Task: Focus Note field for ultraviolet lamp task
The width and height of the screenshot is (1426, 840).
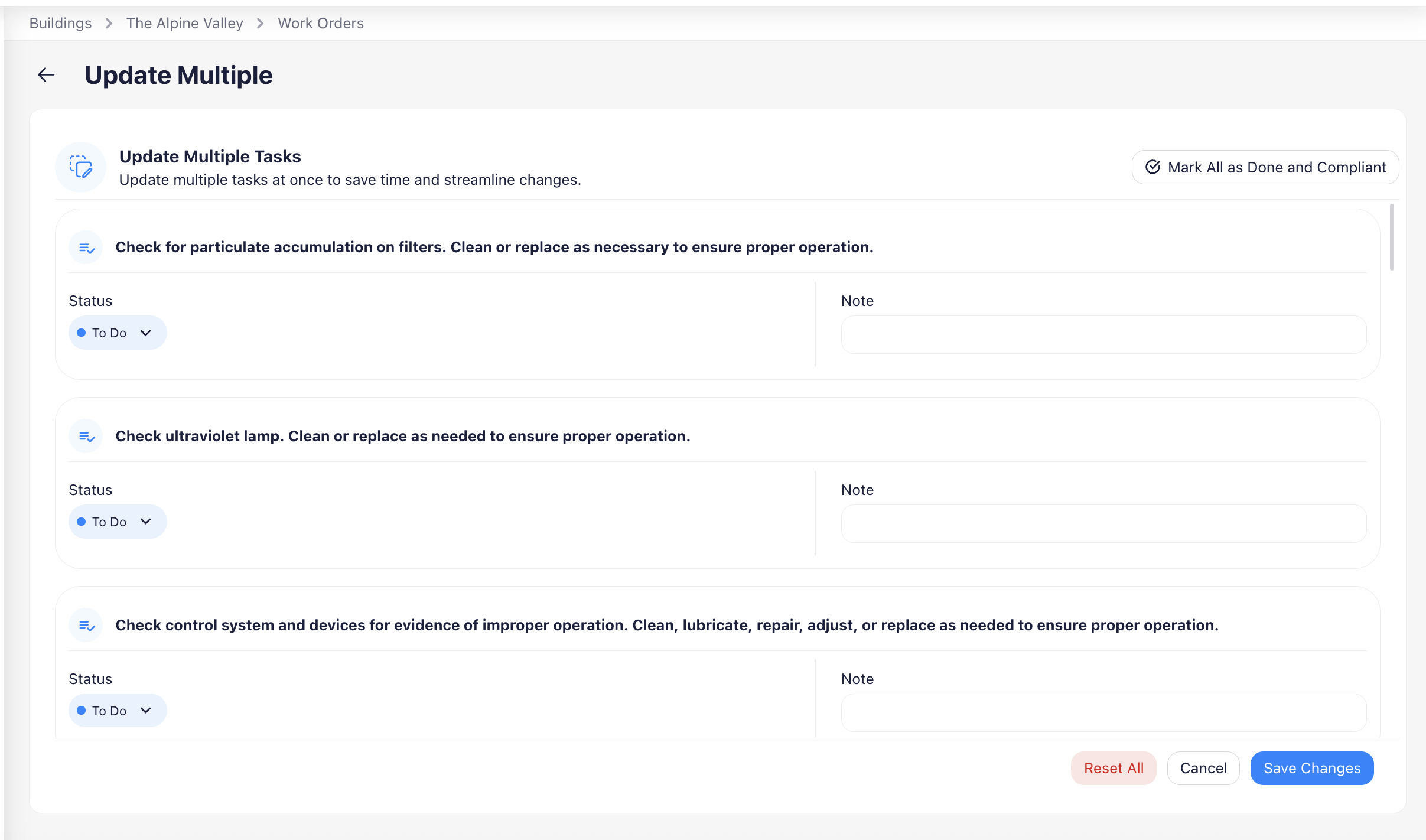Action: (x=1103, y=523)
